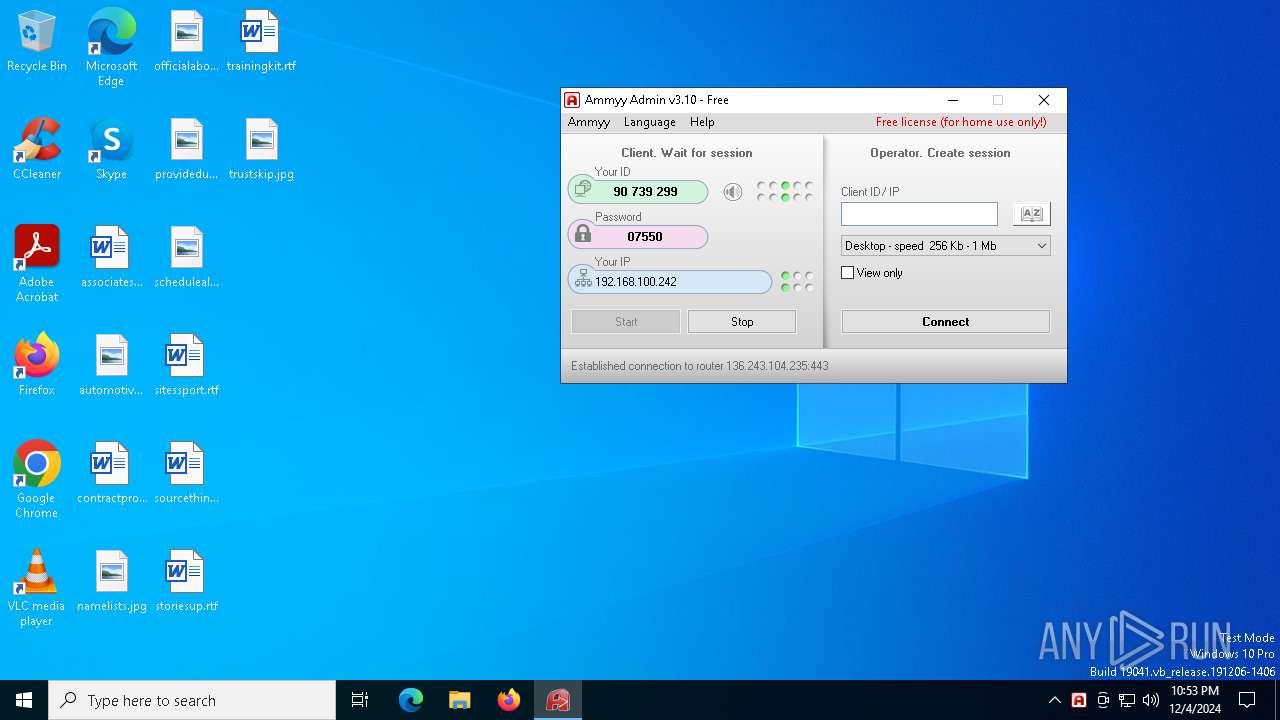Click the network icon beside Your IP
The image size is (1280, 720).
(583, 280)
